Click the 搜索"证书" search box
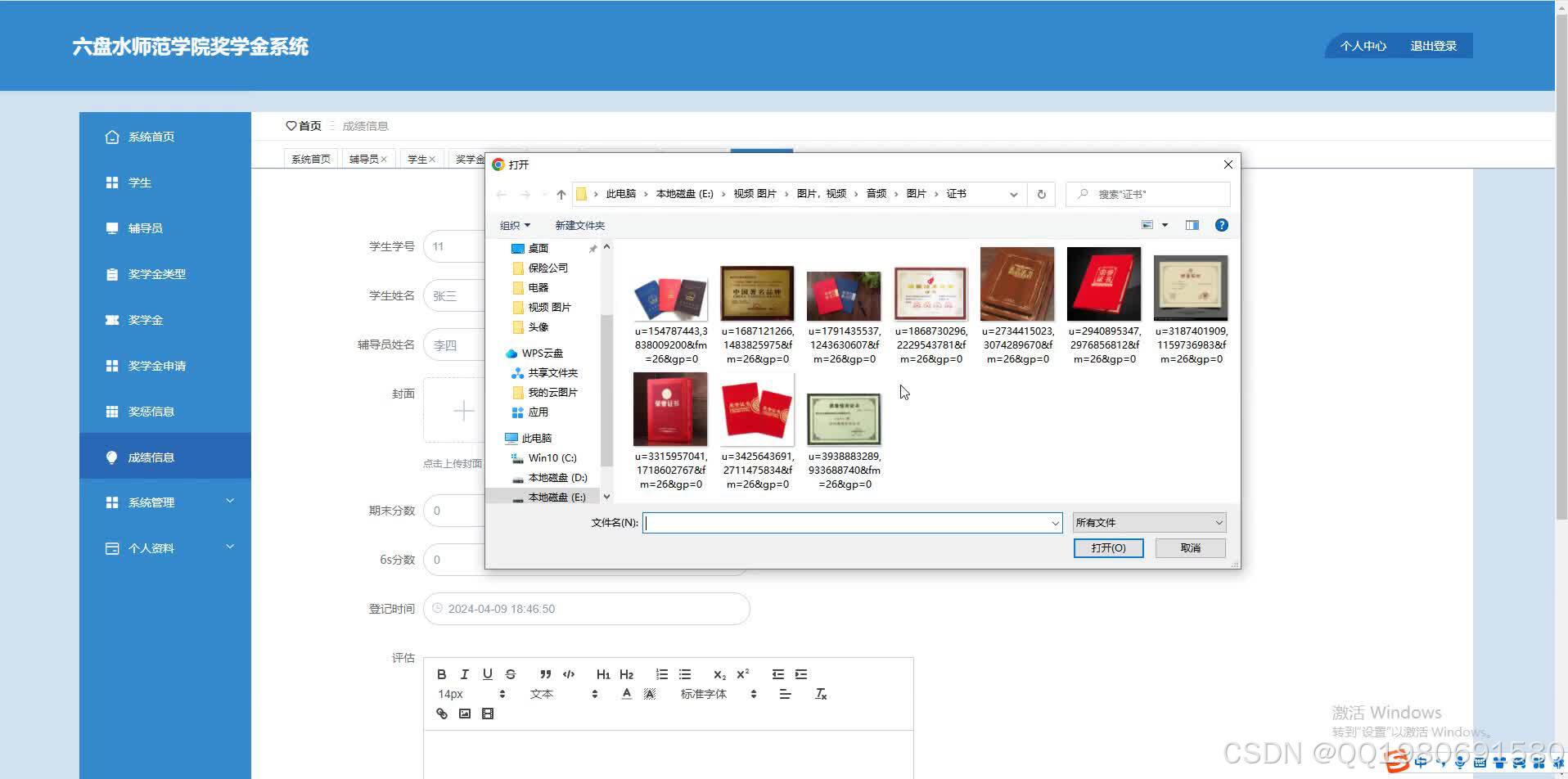Viewport: 1568px width, 779px height. click(1148, 194)
